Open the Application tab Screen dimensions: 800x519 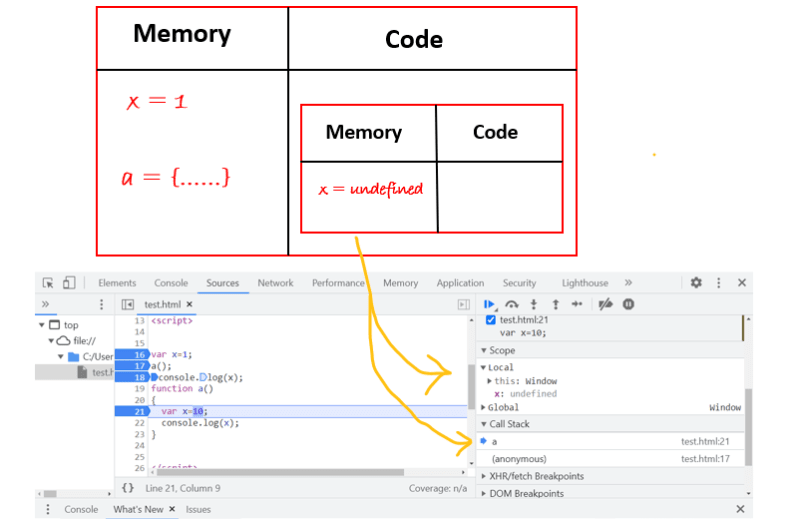[x=460, y=283]
